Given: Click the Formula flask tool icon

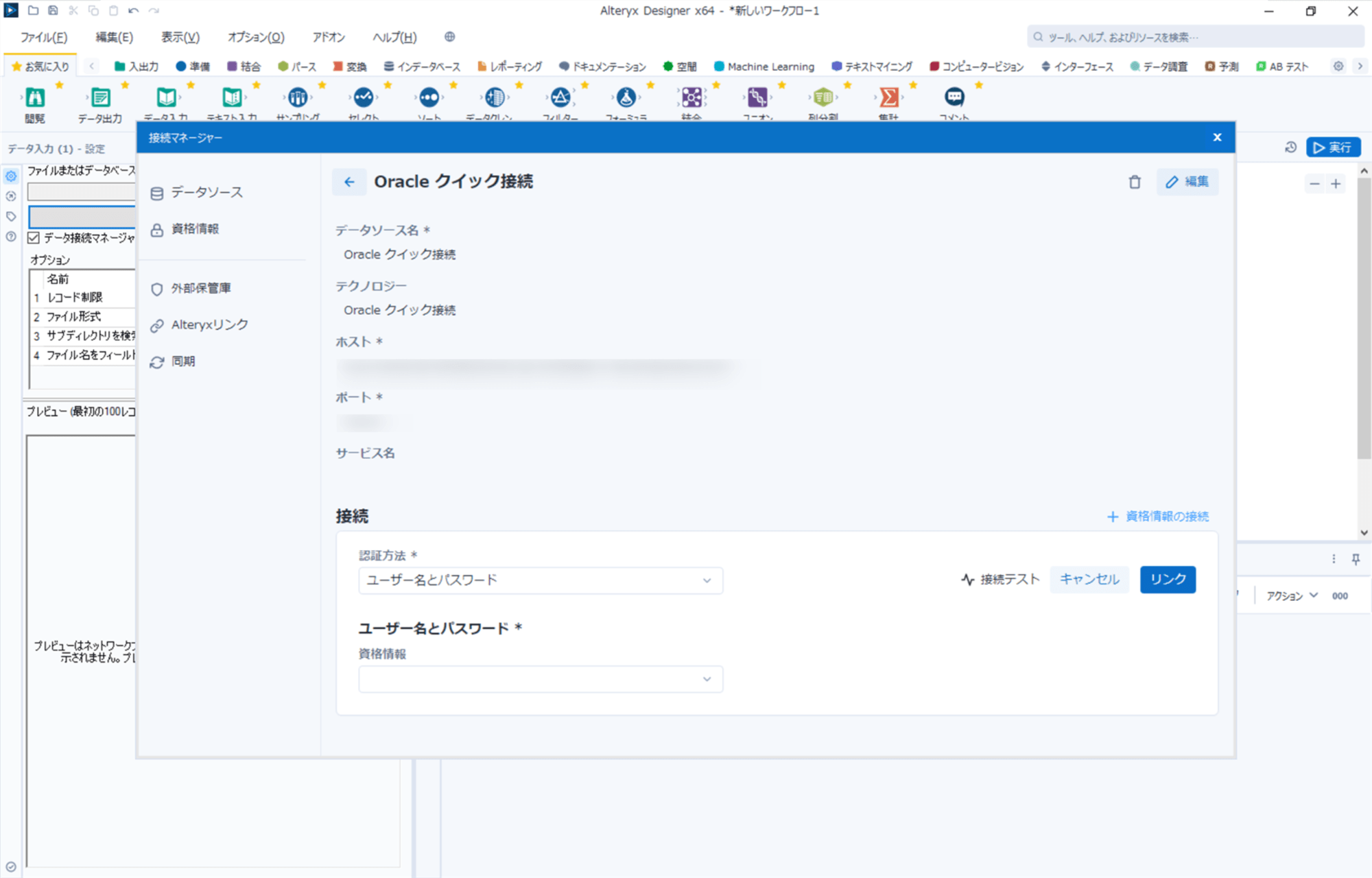Looking at the screenshot, I should click(626, 97).
